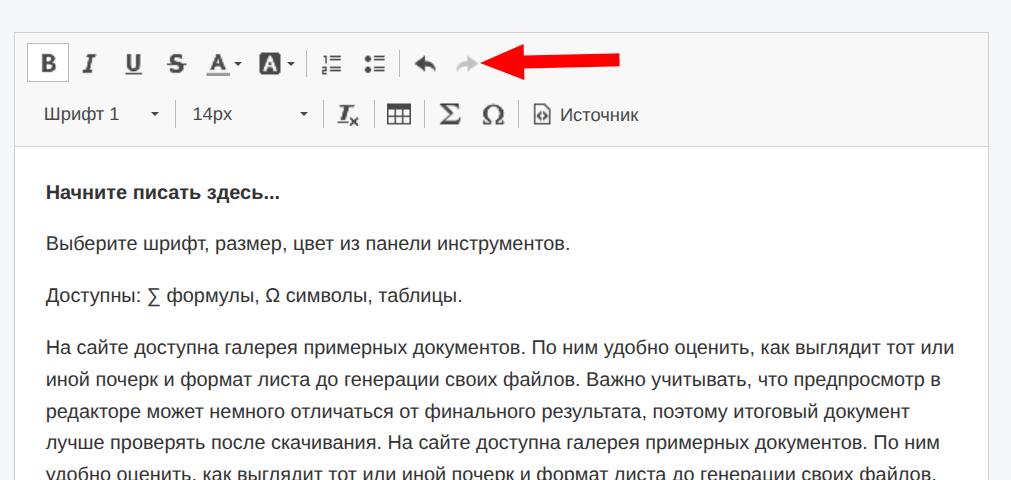Image resolution: width=1011 pixels, height=480 pixels.
Task: Click the line 'Выберите шрифт, размер, цвет из панели инструментов.'
Action: [308, 245]
